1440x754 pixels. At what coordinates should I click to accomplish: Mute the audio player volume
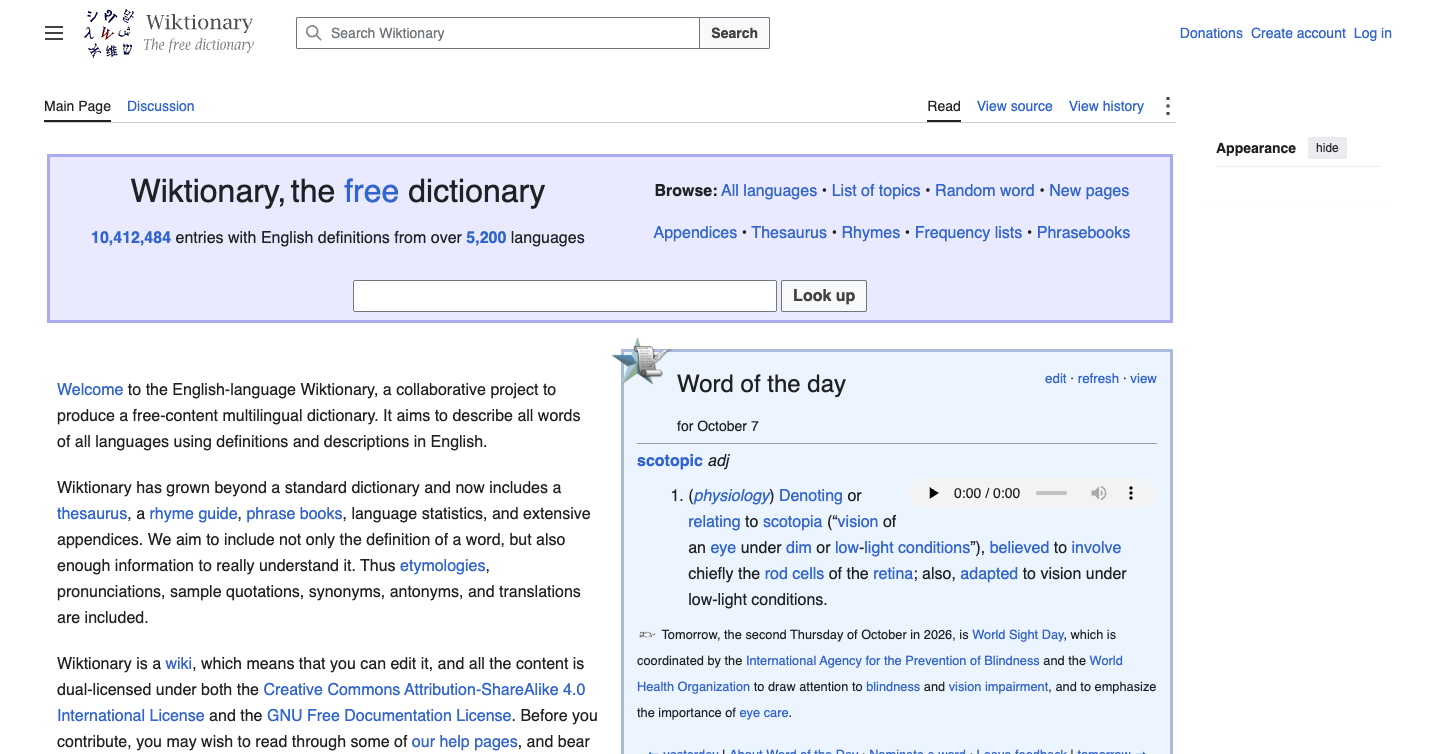1099,493
